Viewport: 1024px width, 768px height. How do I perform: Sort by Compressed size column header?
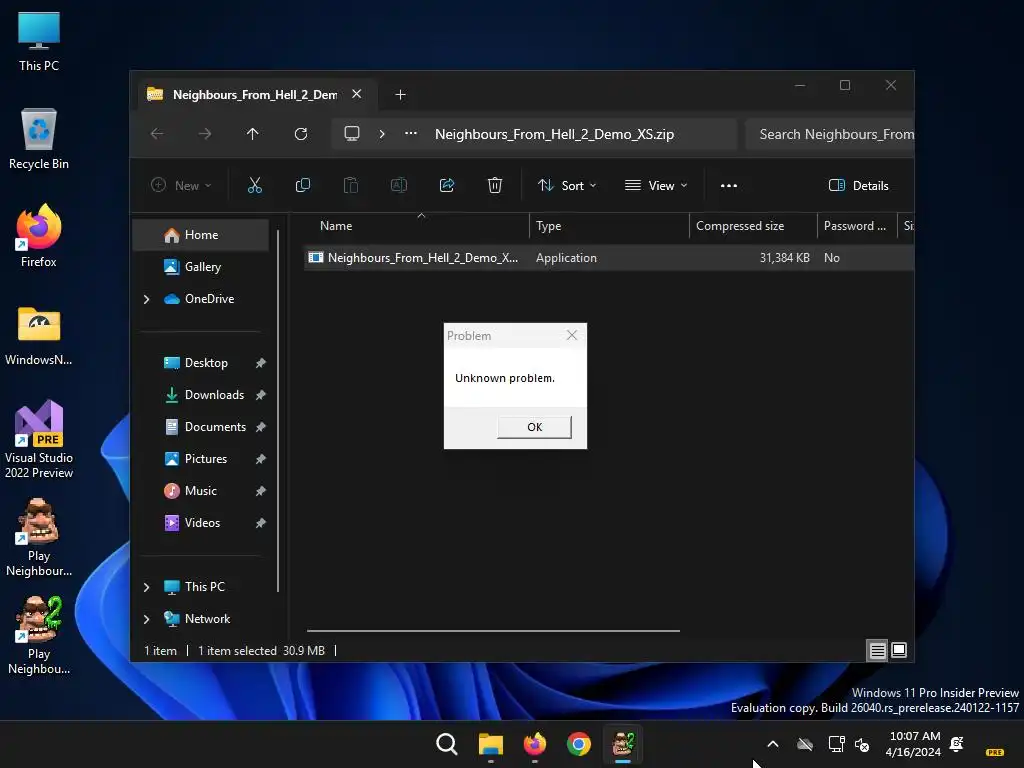click(x=753, y=226)
